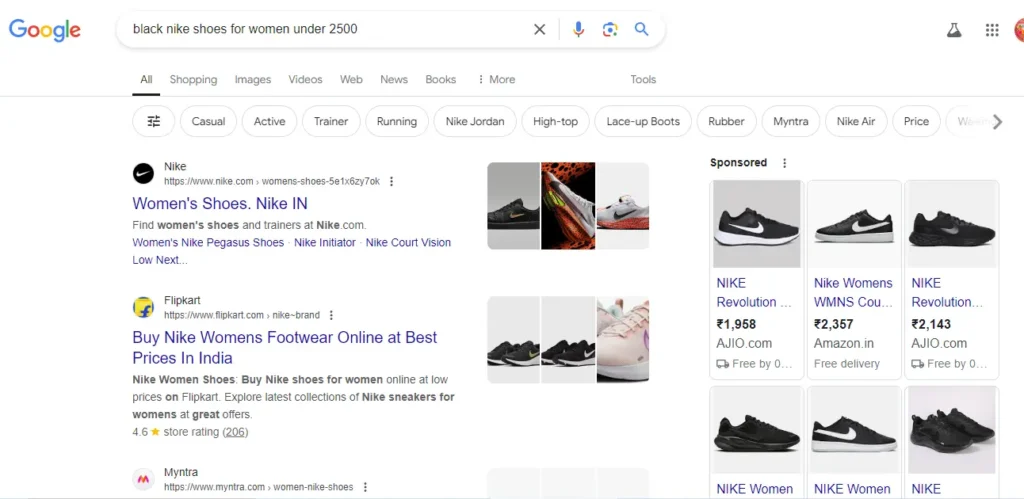Viewport: 1024px width, 499px height.
Task: Open the Amazon.in seller label
Action: click(x=843, y=344)
